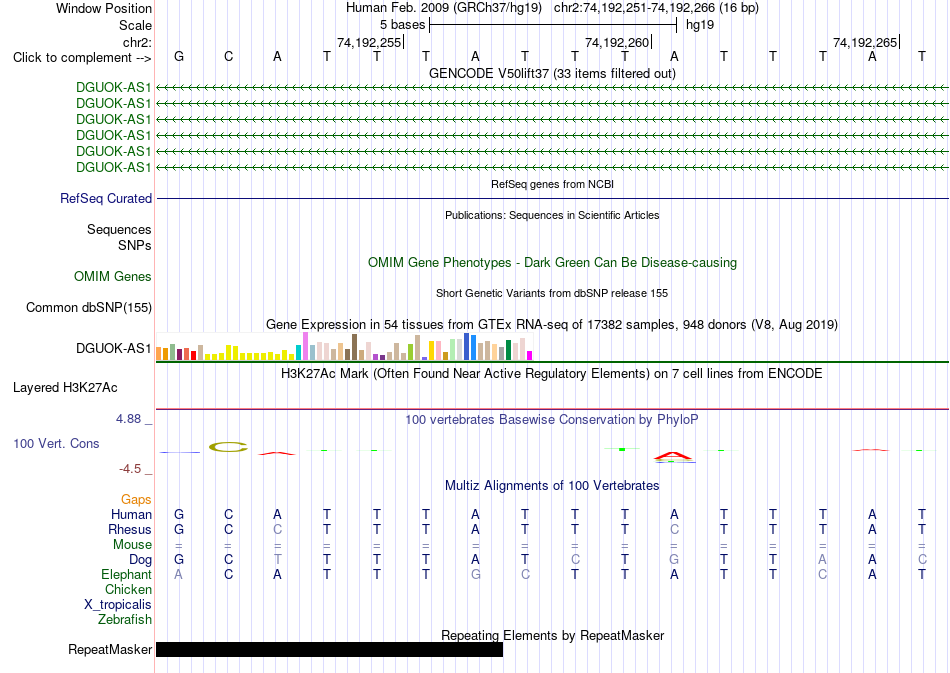The height and width of the screenshot is (673, 950).
Task: Click the 'GENCODE V50lift37 (33 items filtered out)' title
Action: point(553,73)
